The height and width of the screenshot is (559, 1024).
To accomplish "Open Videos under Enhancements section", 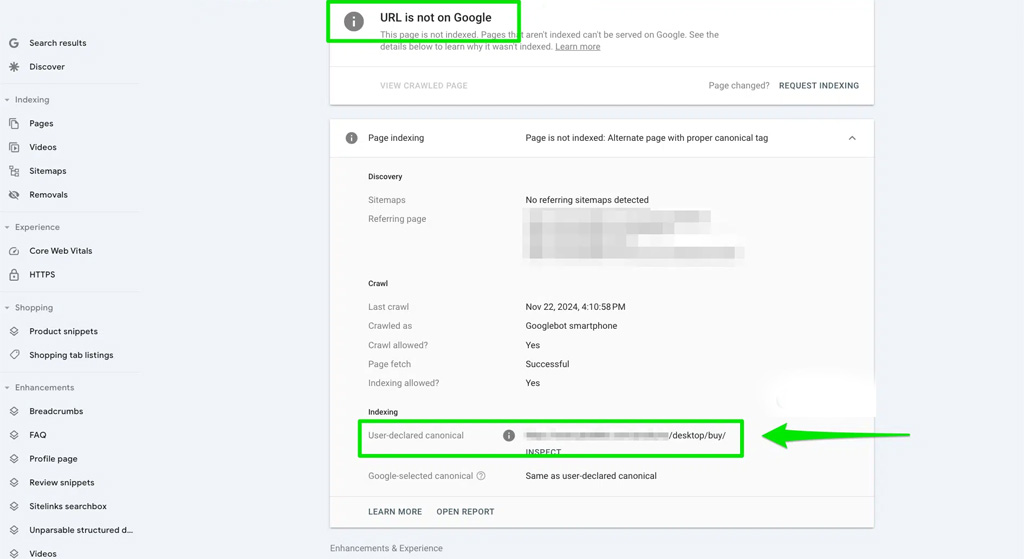I will (43, 554).
